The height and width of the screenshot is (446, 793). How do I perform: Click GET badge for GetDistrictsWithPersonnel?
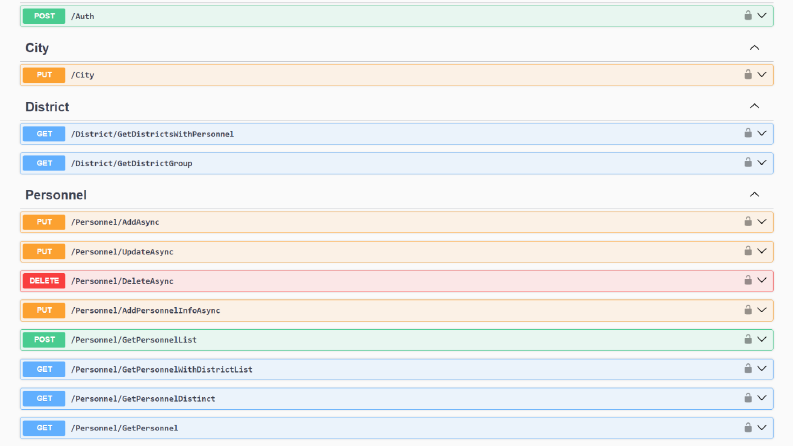pos(44,134)
